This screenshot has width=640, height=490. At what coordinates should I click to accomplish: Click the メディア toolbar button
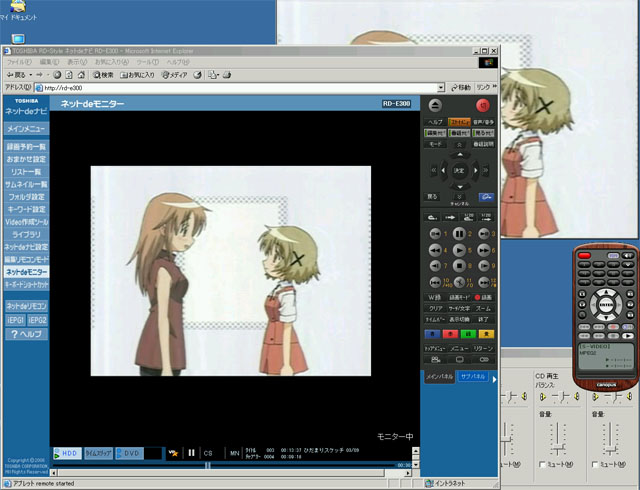pos(174,75)
